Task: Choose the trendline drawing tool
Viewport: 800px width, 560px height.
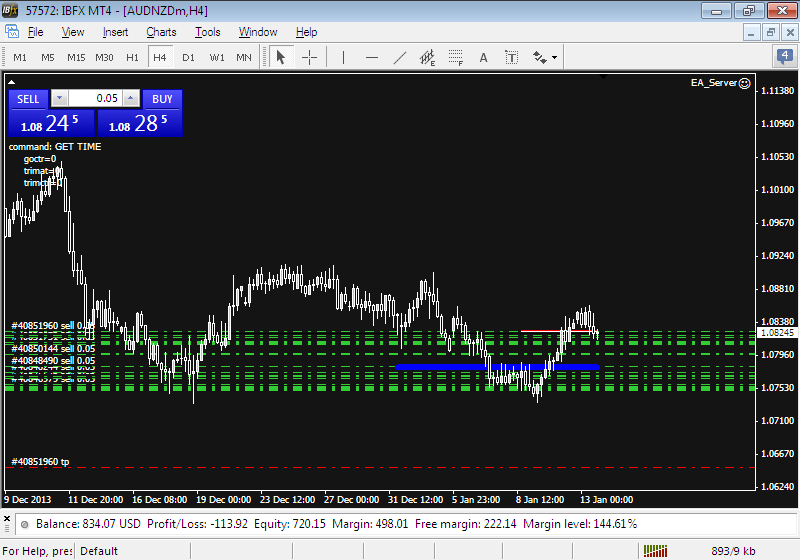Action: 400,57
